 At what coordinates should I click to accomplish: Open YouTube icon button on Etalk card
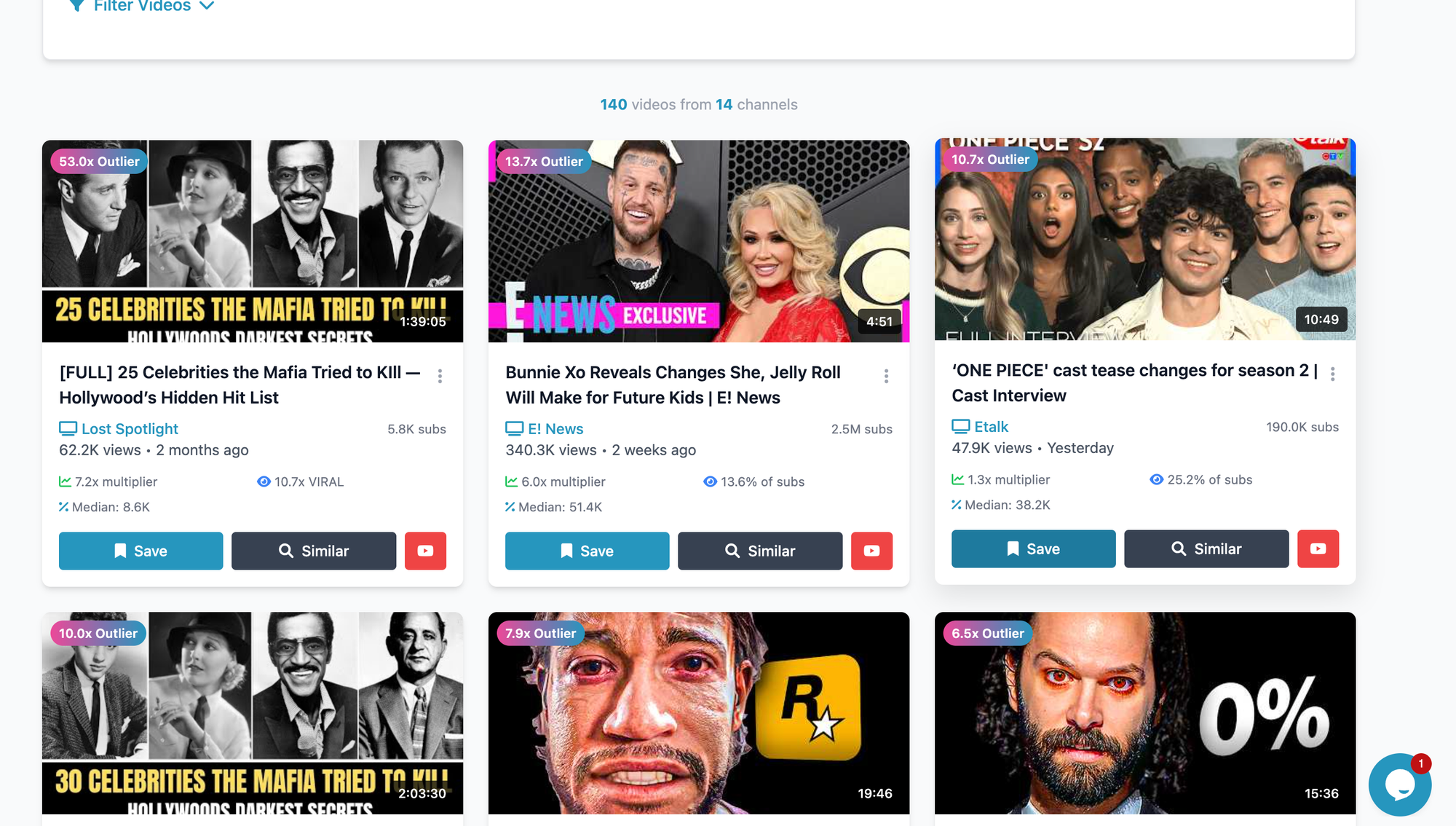[1318, 548]
